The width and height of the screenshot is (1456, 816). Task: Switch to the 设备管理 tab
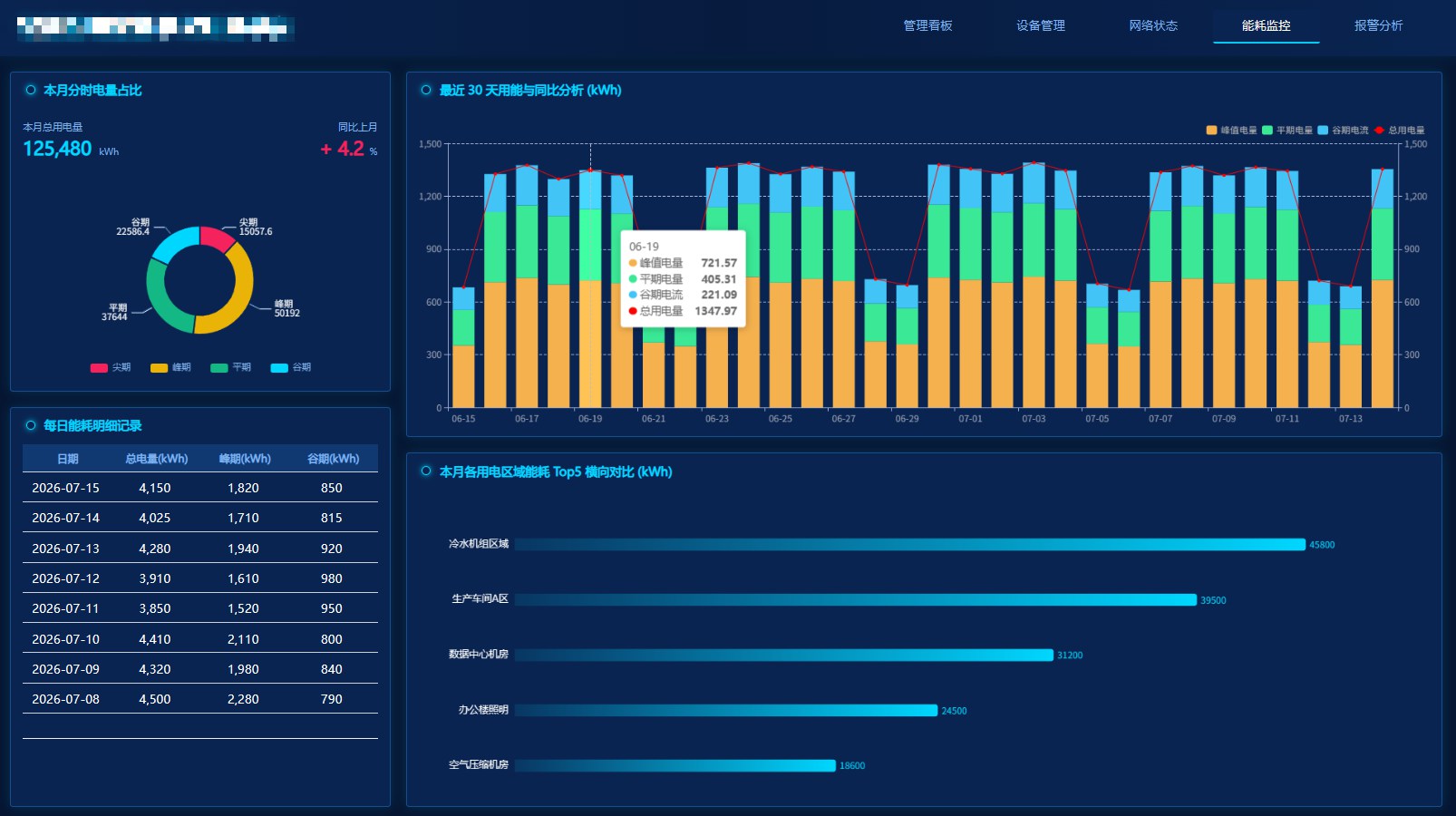[x=1041, y=25]
